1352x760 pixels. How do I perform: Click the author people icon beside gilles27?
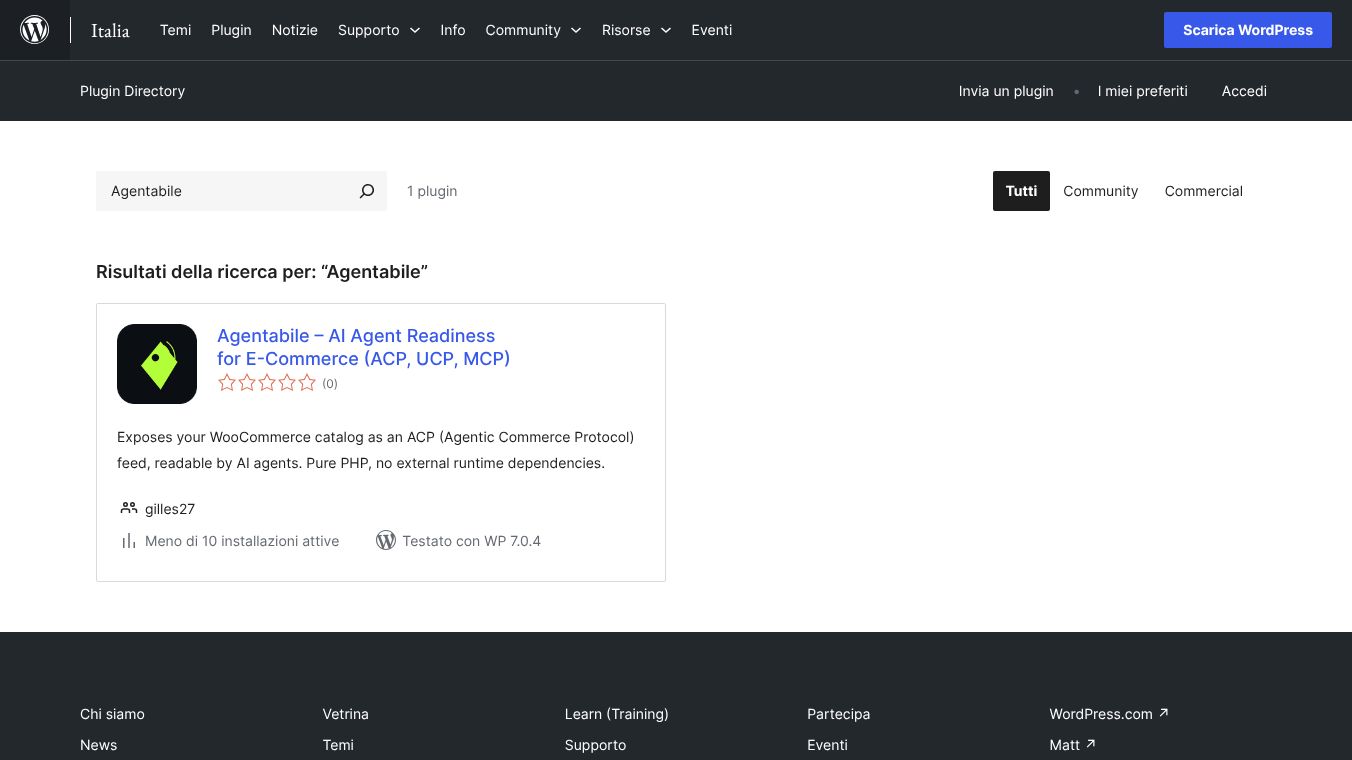pyautogui.click(x=128, y=508)
